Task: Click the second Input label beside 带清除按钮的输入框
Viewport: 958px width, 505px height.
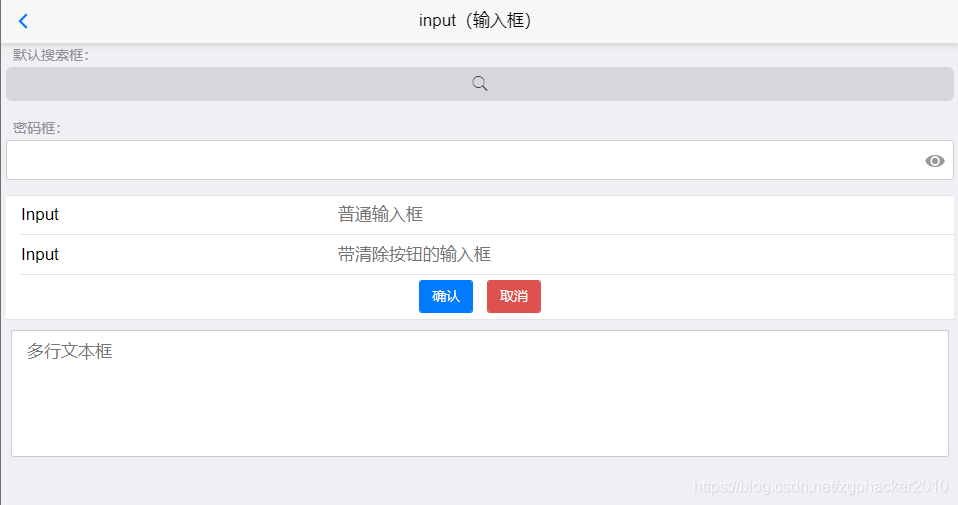Action: pyautogui.click(x=40, y=254)
